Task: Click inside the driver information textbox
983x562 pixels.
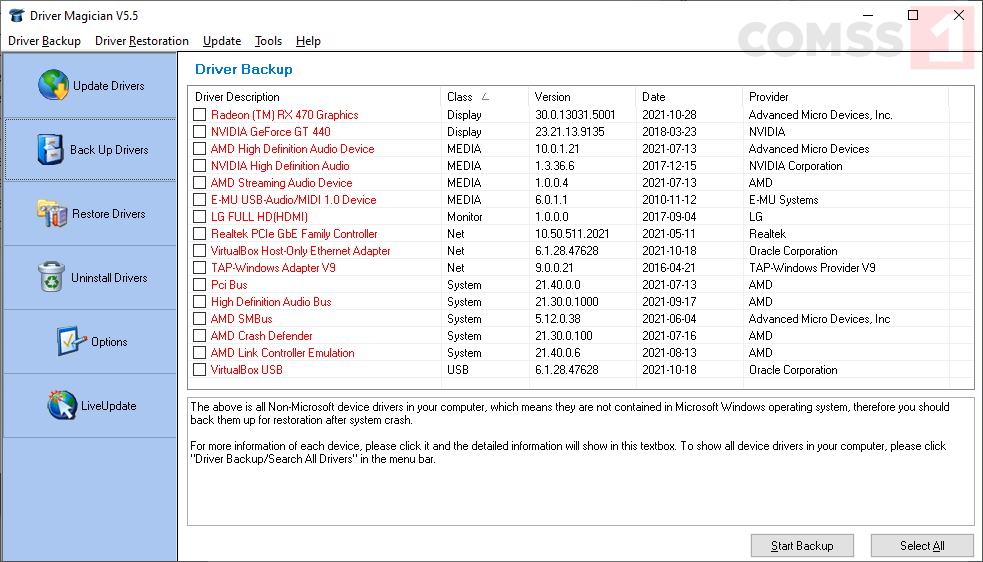Action: (x=581, y=461)
